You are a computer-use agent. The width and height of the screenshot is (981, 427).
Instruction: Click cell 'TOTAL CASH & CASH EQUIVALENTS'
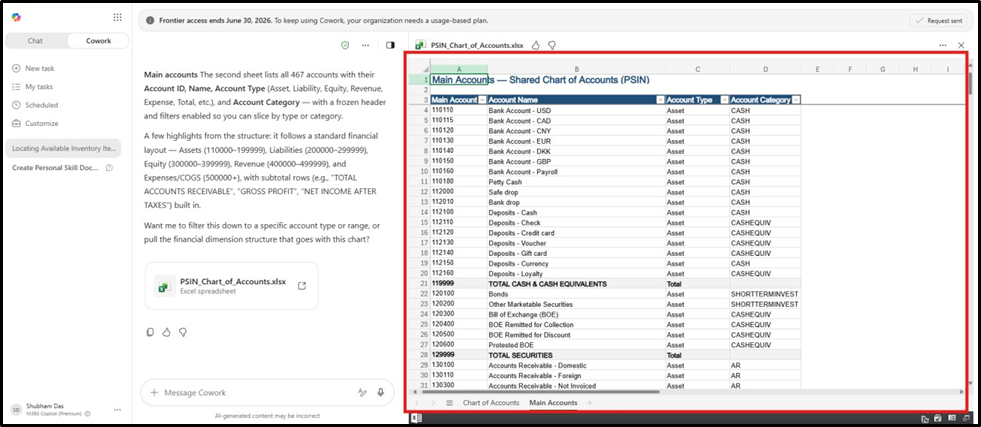click(576, 284)
